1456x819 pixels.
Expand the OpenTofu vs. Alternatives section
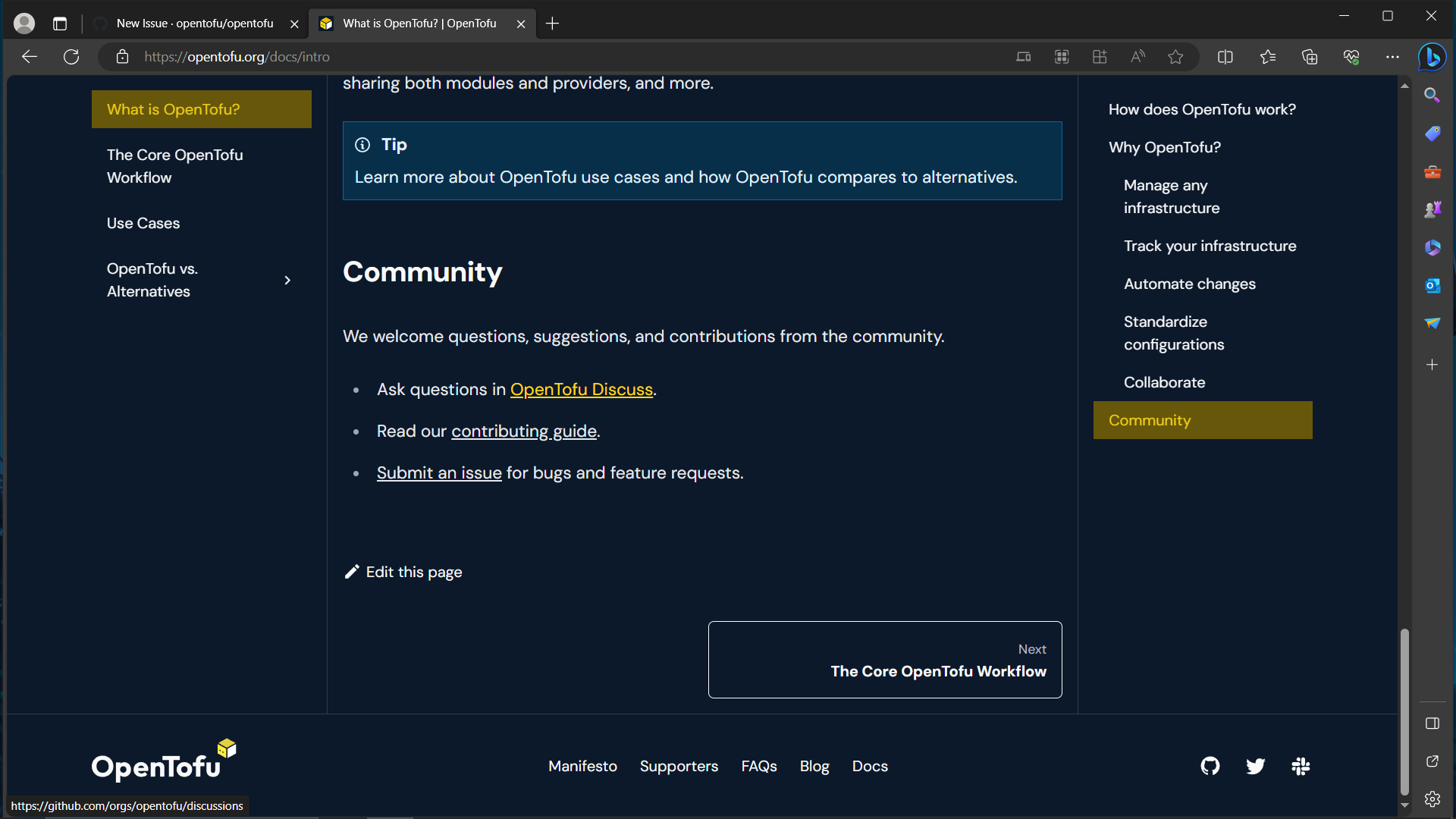(x=287, y=280)
